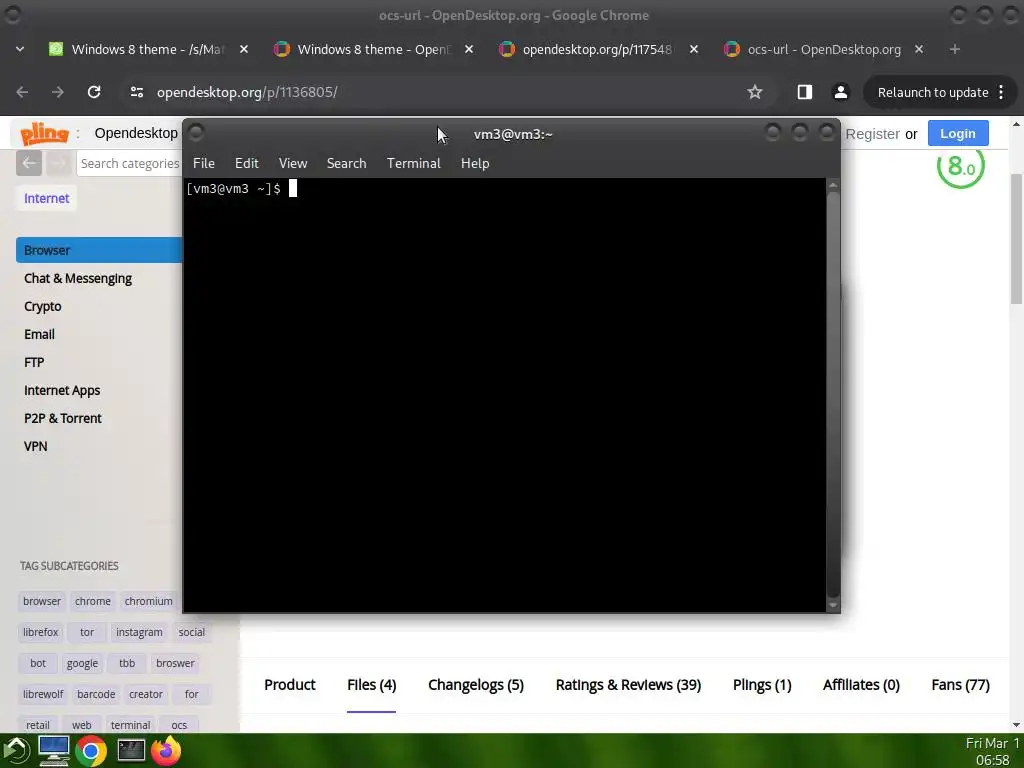Click the chrome tag
This screenshot has height=768, width=1024.
[x=93, y=601]
